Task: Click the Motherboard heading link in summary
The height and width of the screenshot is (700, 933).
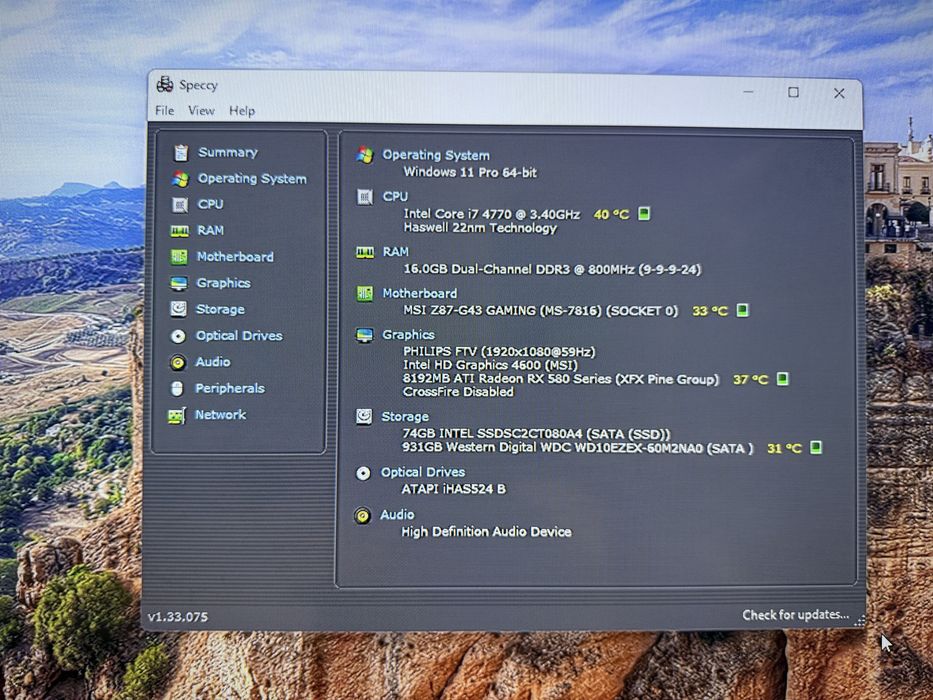Action: click(419, 293)
